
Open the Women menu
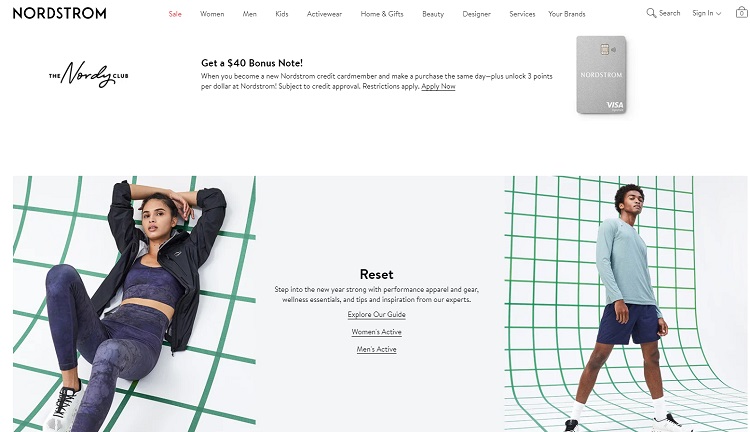tap(212, 14)
